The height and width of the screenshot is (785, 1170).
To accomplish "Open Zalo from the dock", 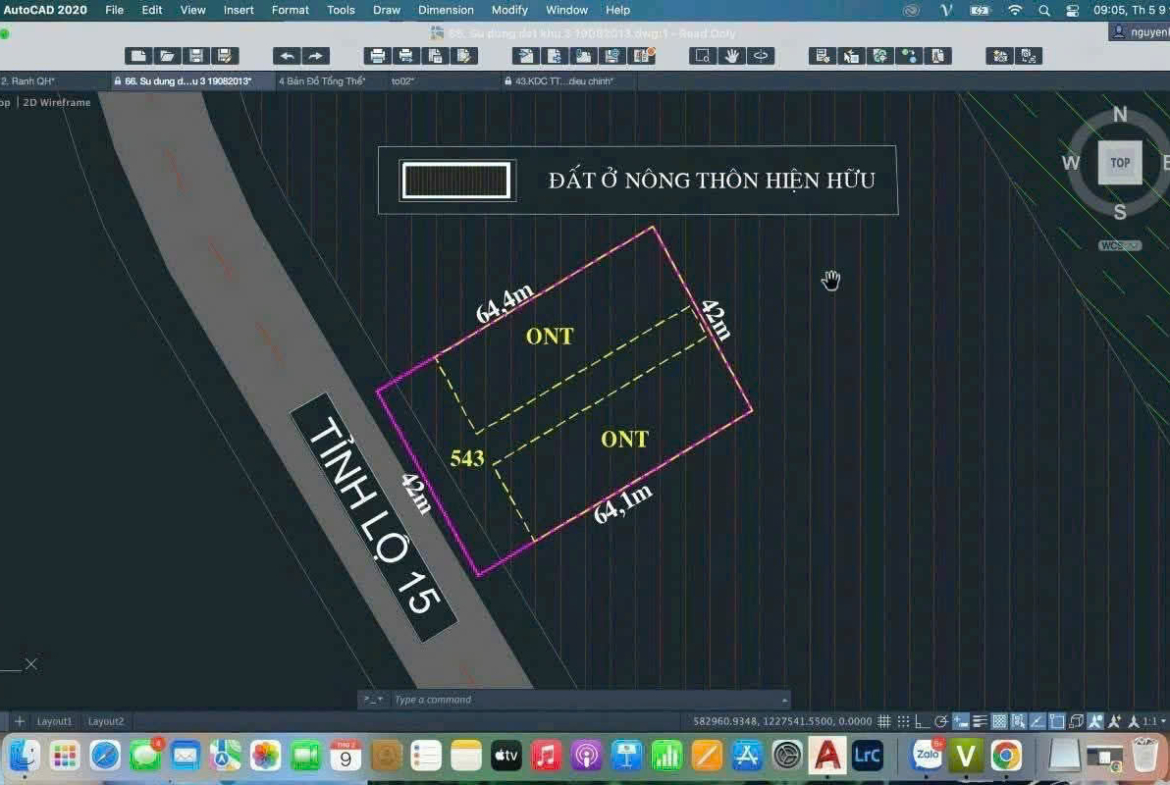I will [926, 756].
